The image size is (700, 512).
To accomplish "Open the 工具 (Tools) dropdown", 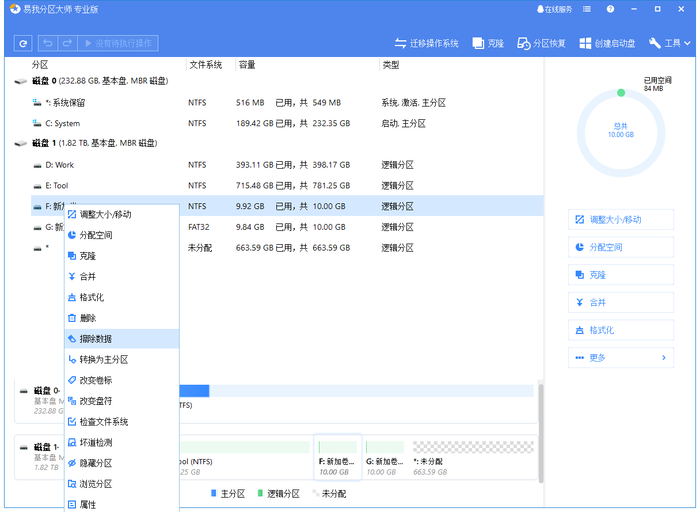I will coord(670,43).
